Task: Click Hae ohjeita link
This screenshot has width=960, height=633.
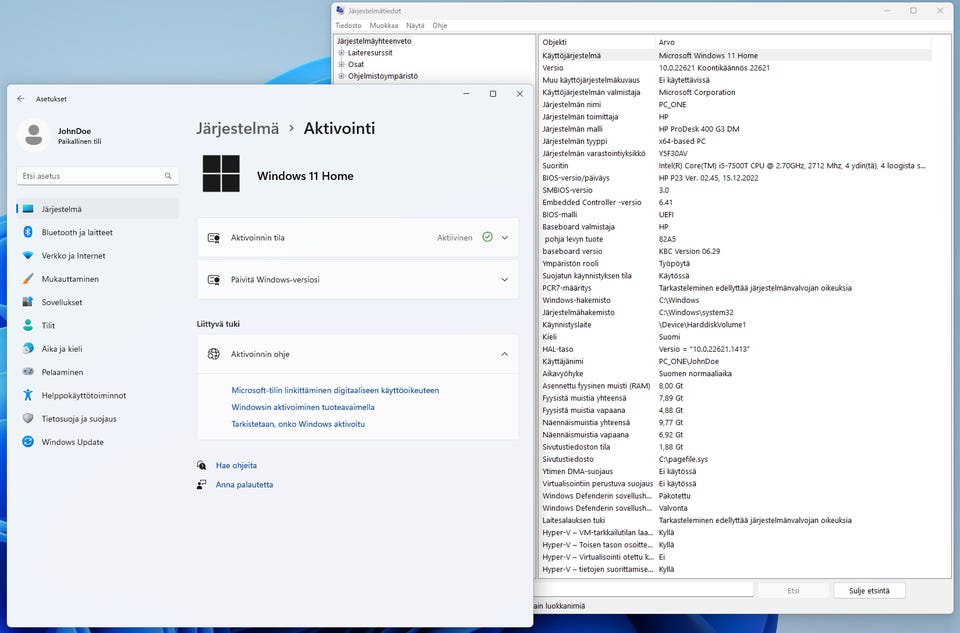Action: 236,465
